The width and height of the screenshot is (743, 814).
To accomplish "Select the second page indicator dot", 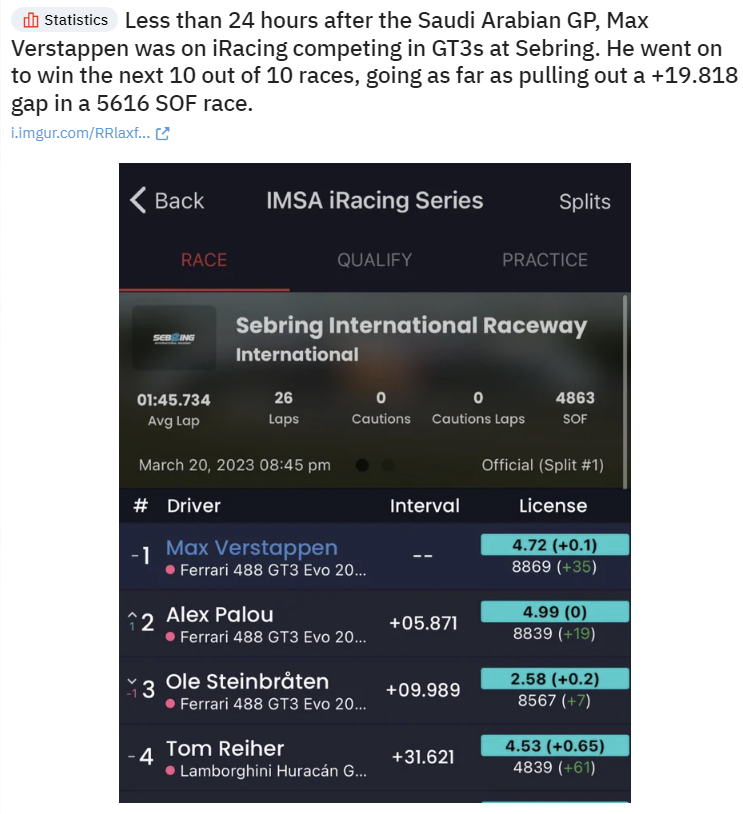I will (x=388, y=465).
